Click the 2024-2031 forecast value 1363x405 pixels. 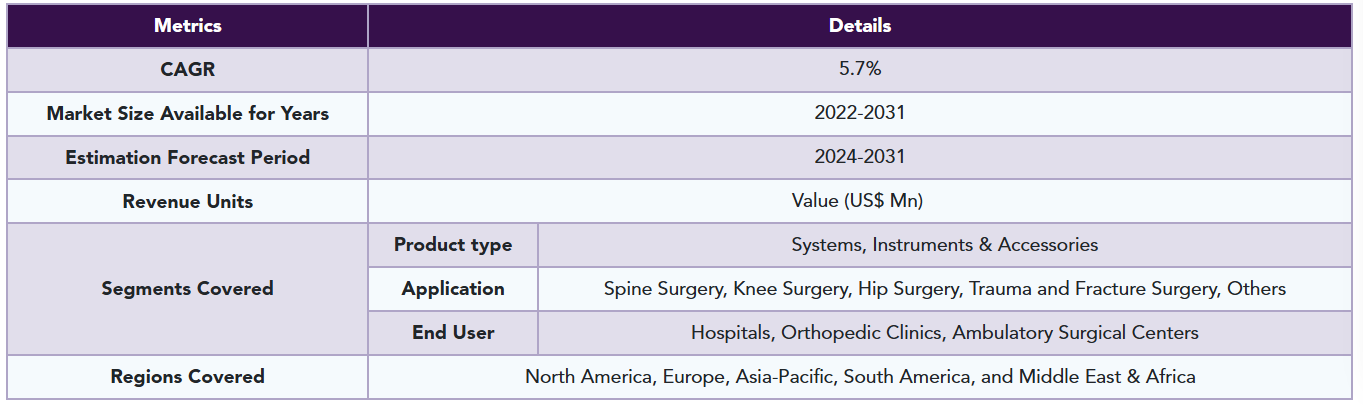pos(860,157)
